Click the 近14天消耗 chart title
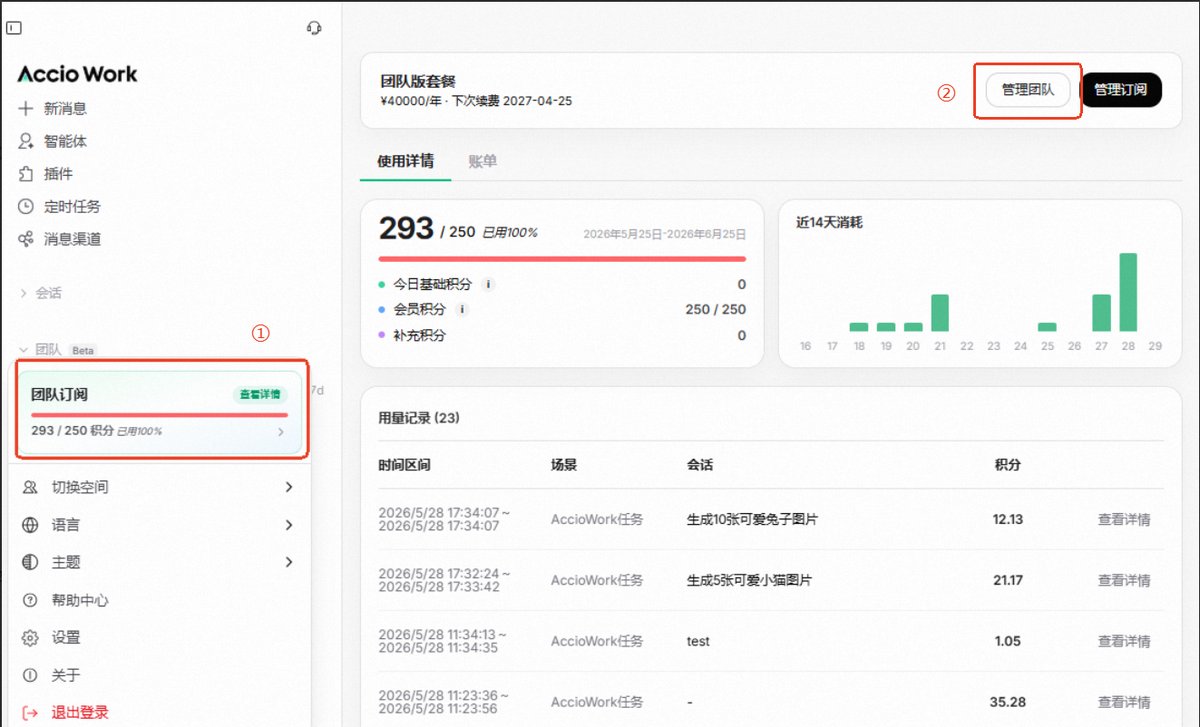1200x727 pixels. tap(829, 222)
